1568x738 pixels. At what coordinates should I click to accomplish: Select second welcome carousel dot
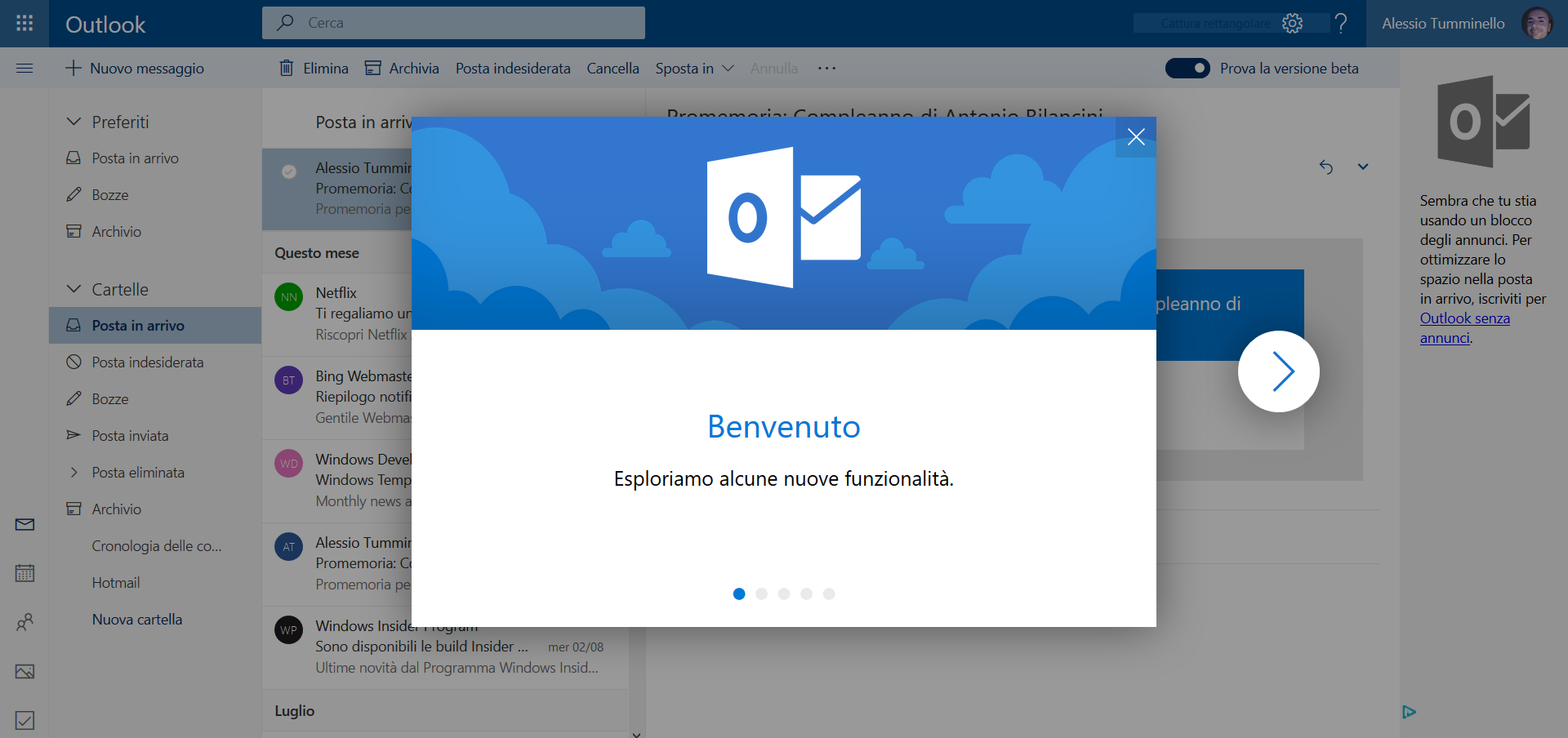tap(761, 594)
